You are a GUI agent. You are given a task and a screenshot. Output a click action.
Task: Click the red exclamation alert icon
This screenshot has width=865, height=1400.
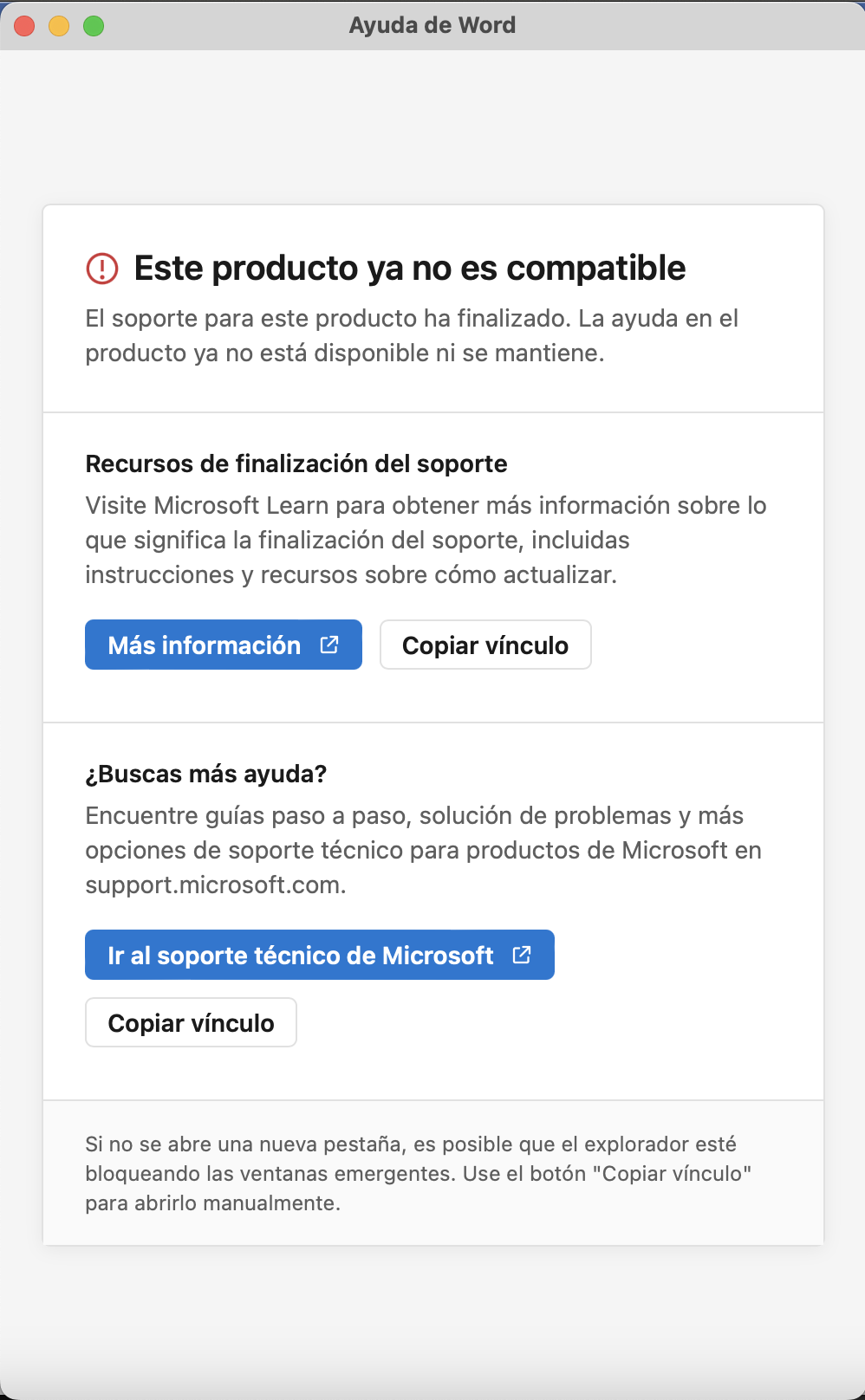tap(102, 269)
